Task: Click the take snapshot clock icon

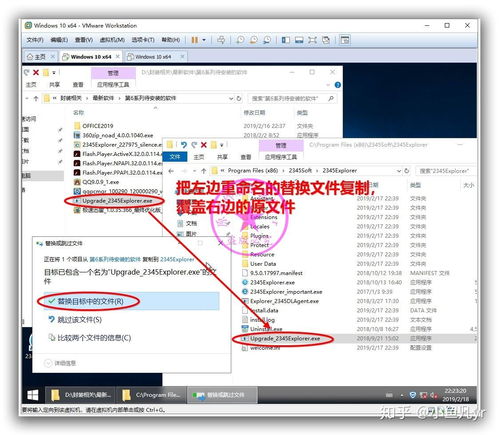Action: [x=240, y=40]
